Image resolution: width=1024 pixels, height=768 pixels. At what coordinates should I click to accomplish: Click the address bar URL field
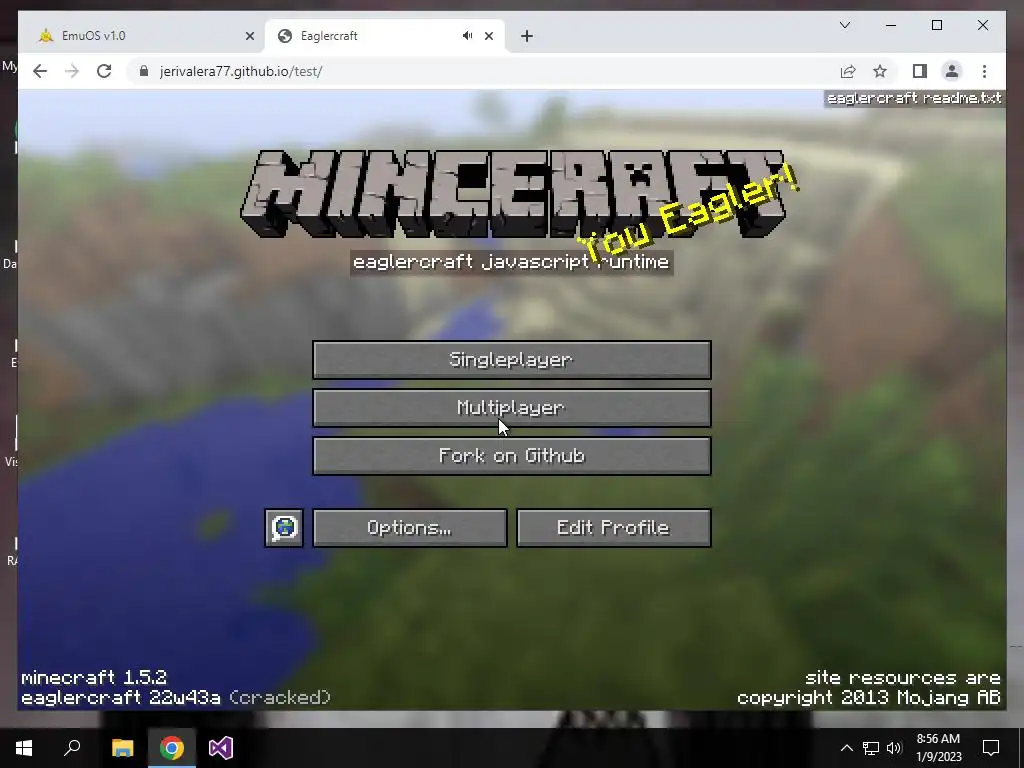(x=483, y=71)
